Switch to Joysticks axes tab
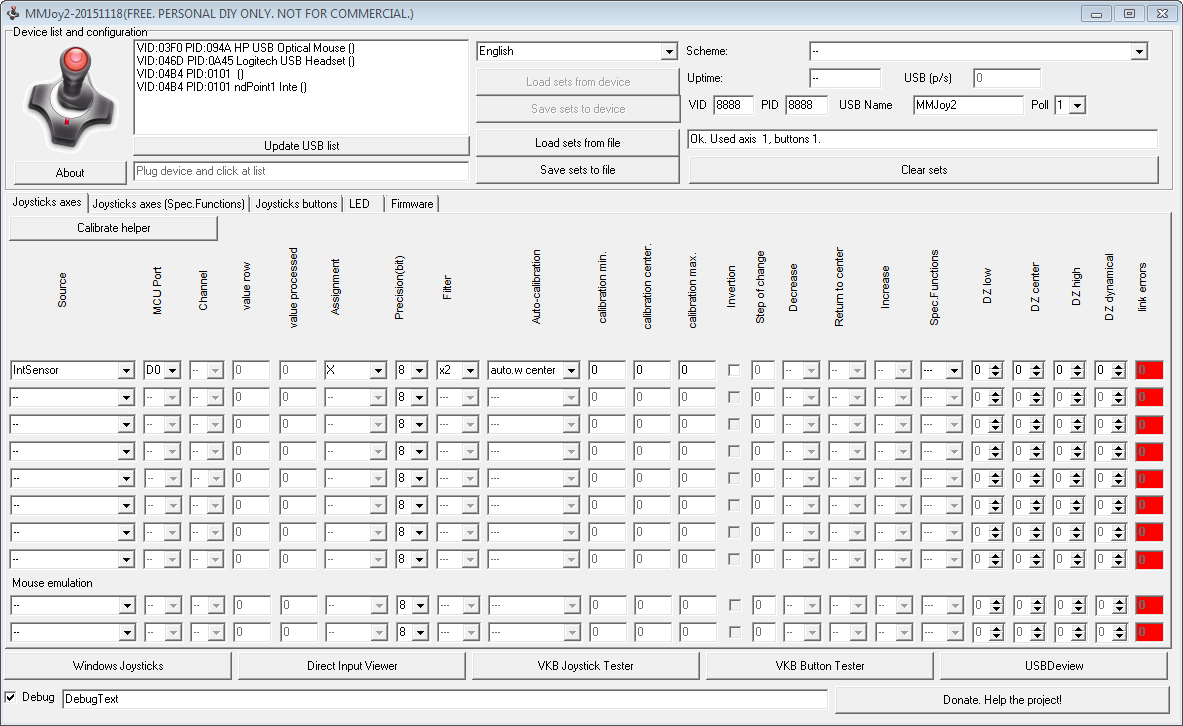 [x=47, y=202]
